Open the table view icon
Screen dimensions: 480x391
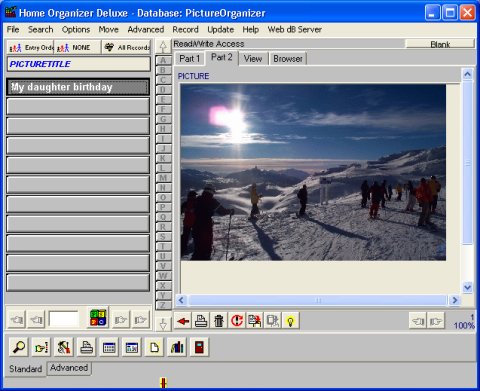(109, 347)
